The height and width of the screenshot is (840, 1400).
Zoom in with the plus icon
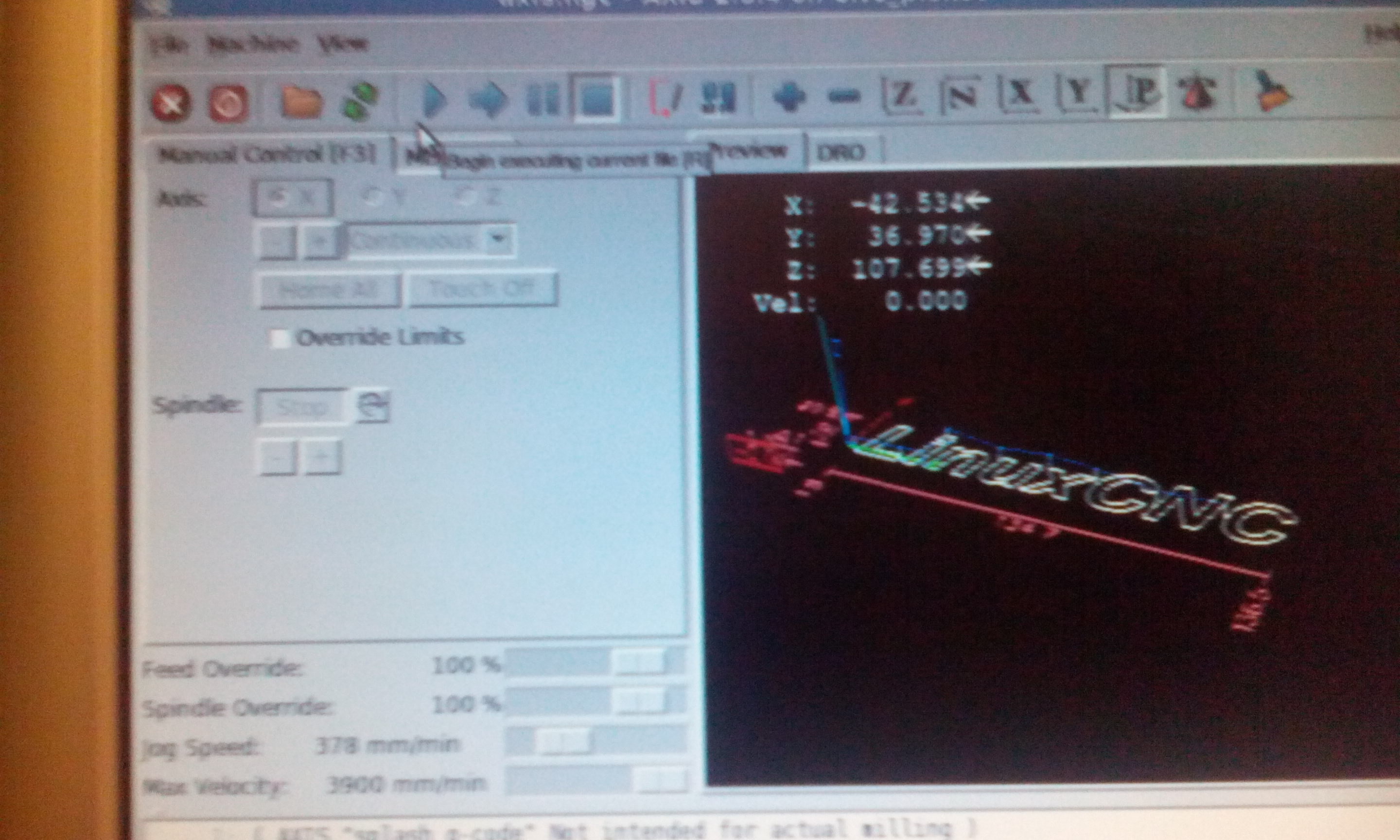click(789, 97)
